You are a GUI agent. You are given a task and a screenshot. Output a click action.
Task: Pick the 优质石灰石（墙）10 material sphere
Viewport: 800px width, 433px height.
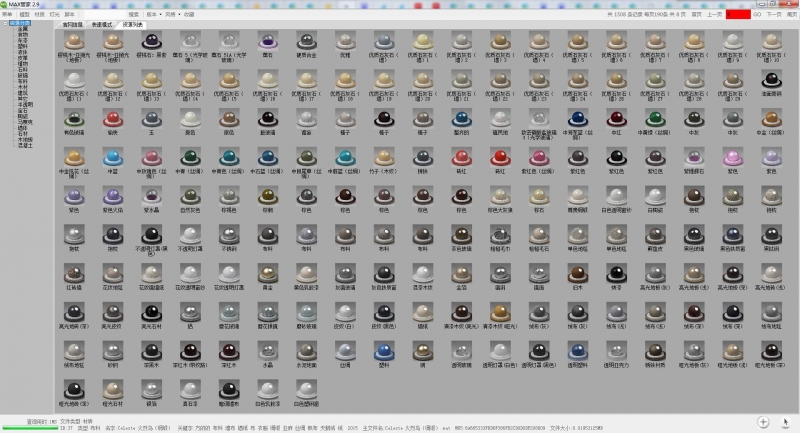(x=771, y=41)
